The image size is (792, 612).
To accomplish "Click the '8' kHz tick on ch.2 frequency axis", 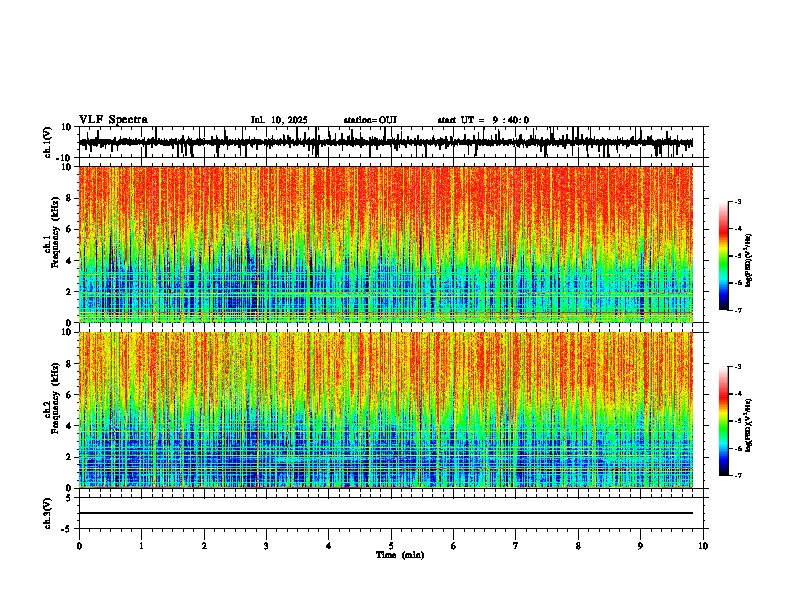I will point(70,364).
